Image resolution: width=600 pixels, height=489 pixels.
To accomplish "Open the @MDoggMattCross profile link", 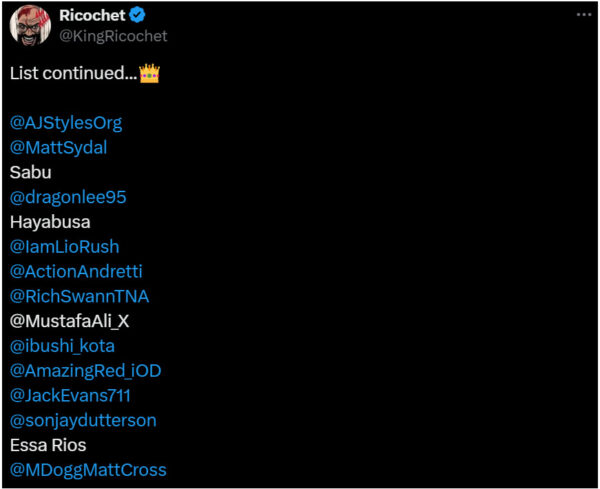I will point(88,470).
